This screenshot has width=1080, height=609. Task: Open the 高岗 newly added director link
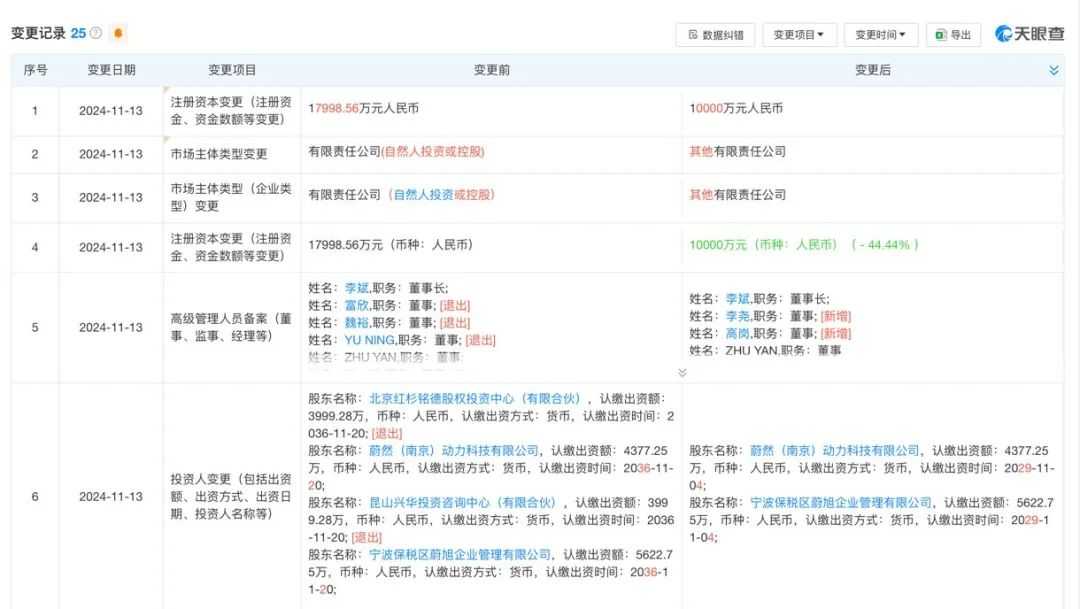(738, 333)
